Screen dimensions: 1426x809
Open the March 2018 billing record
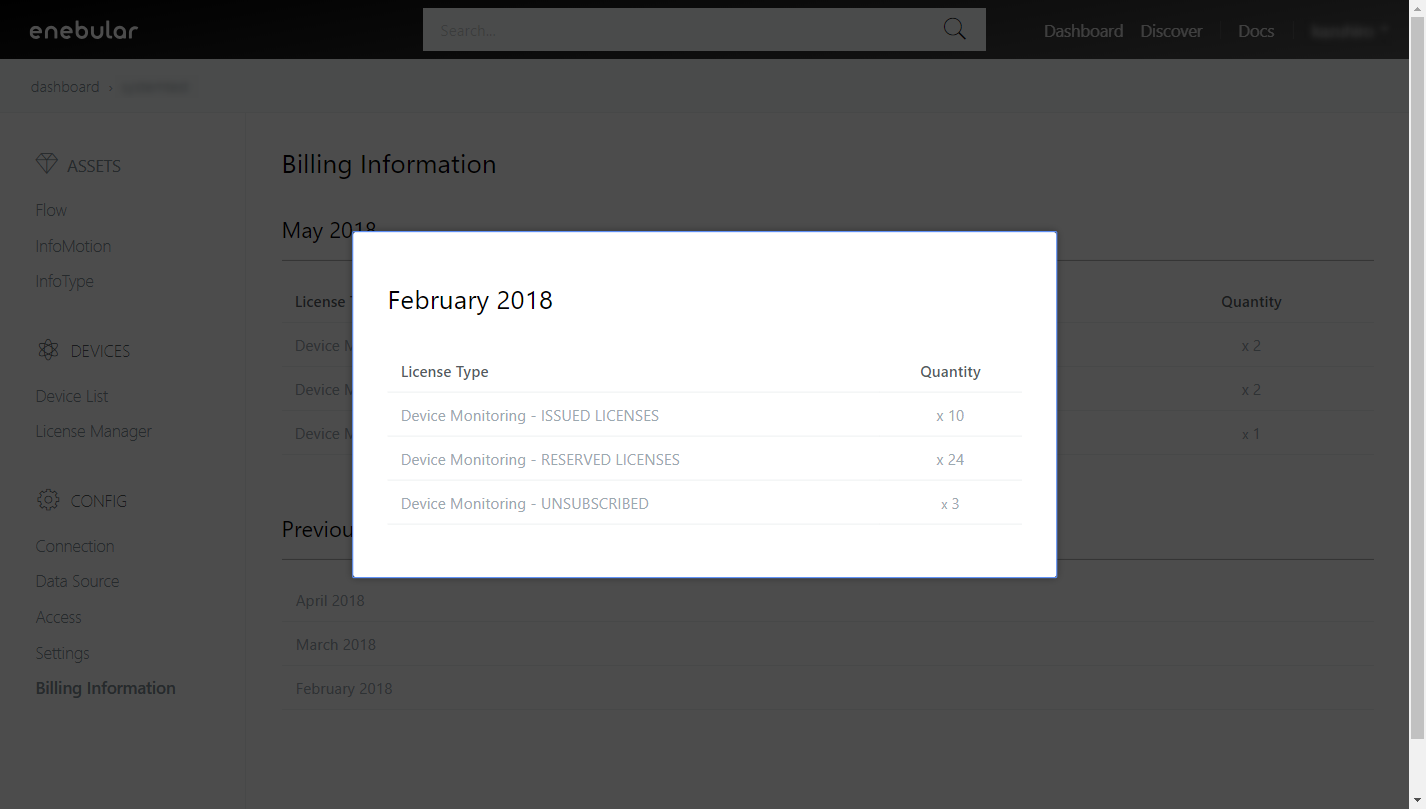pyautogui.click(x=336, y=644)
